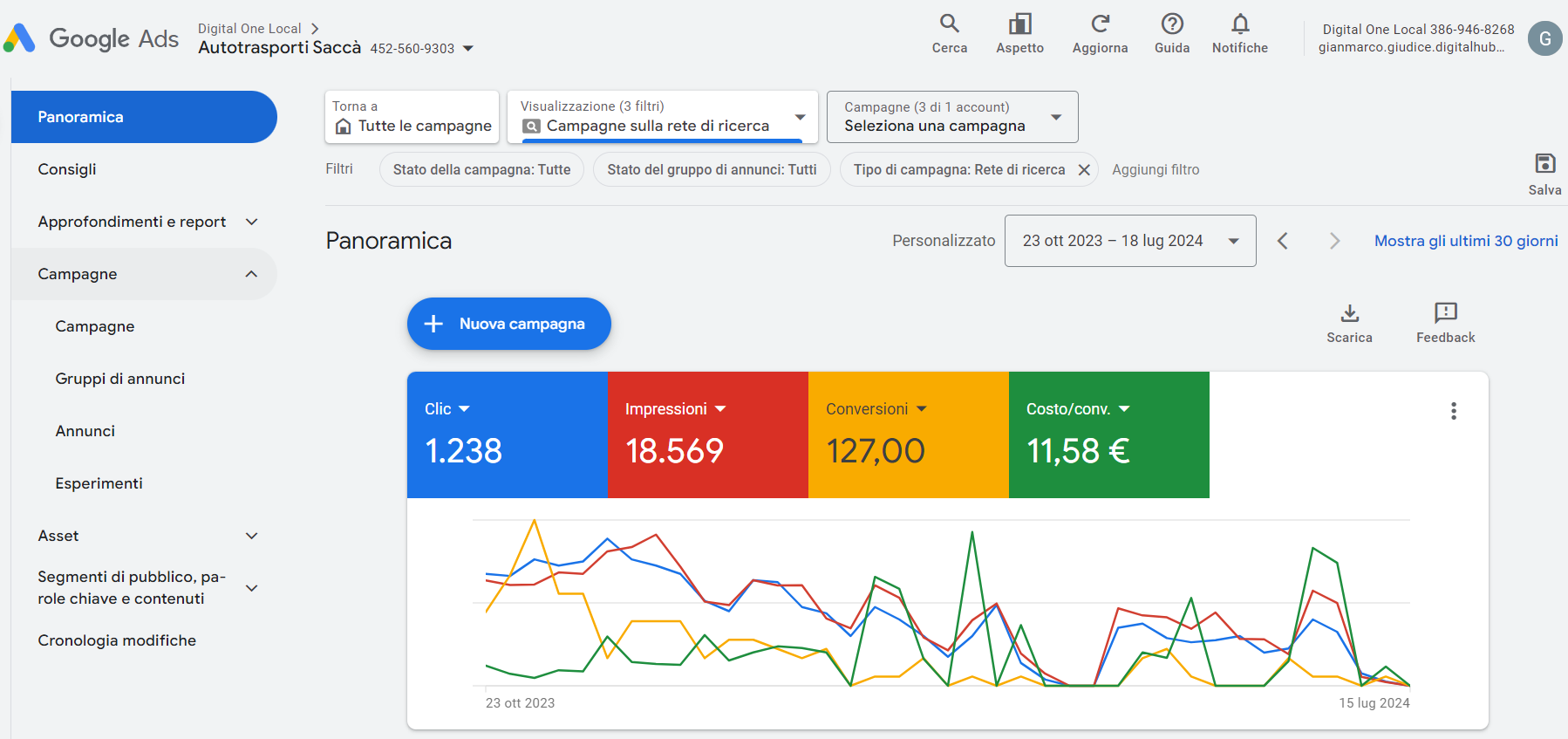The image size is (1568, 739).
Task: Remove the Tipo di campagna filter
Action: tap(1084, 170)
